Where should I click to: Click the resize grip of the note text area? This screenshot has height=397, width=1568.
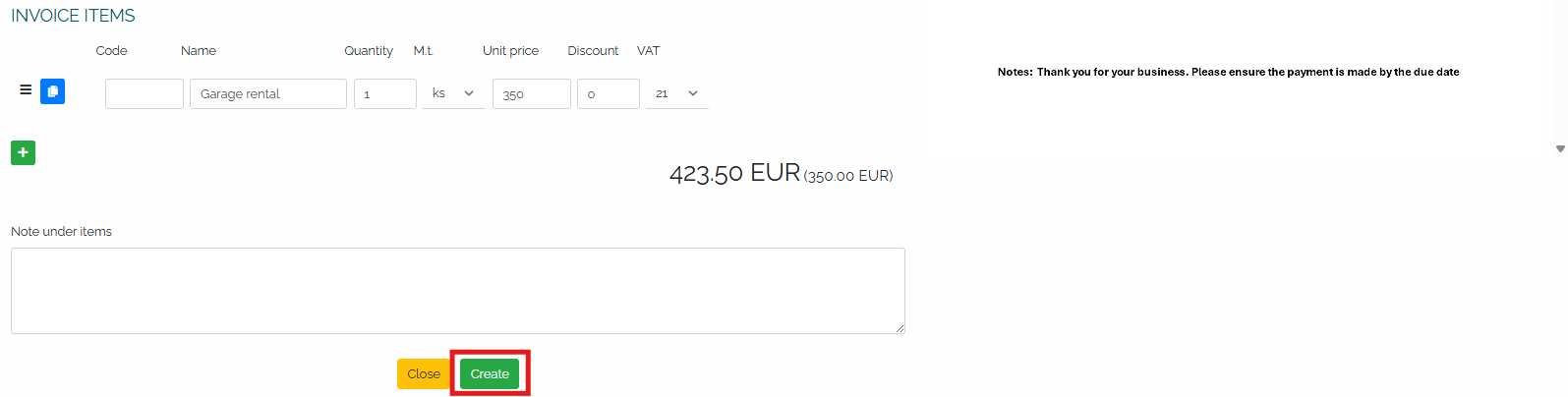point(900,328)
